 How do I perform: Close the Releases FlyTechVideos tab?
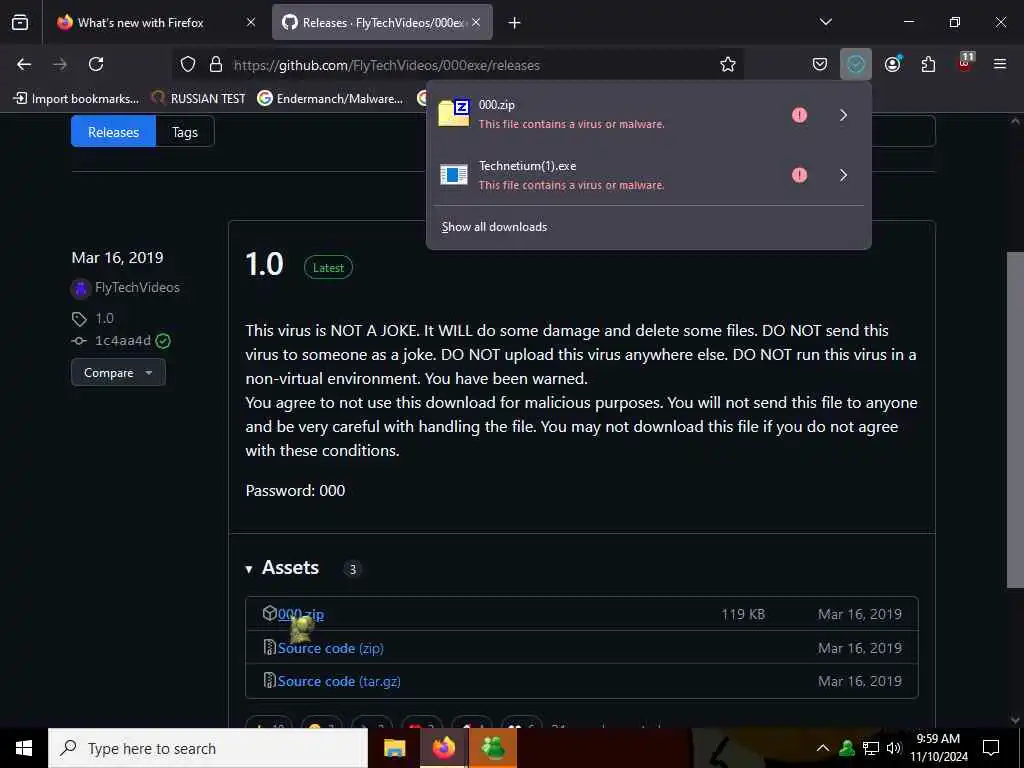(476, 22)
